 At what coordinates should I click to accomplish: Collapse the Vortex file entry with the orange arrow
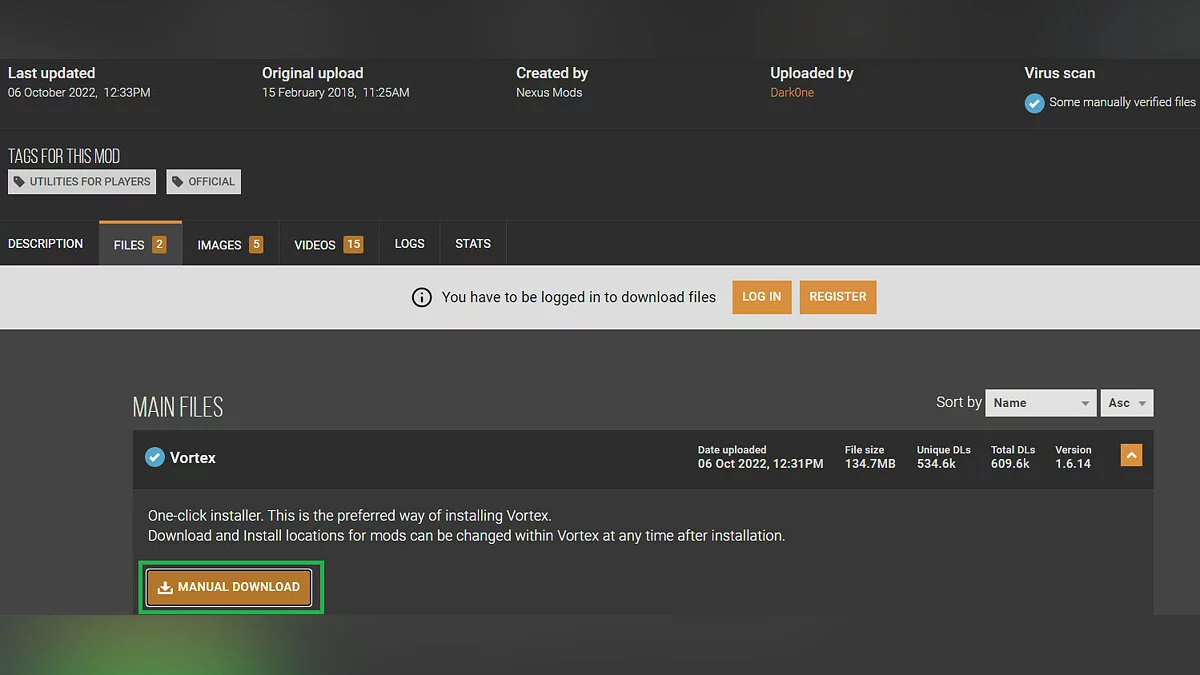pos(1131,456)
